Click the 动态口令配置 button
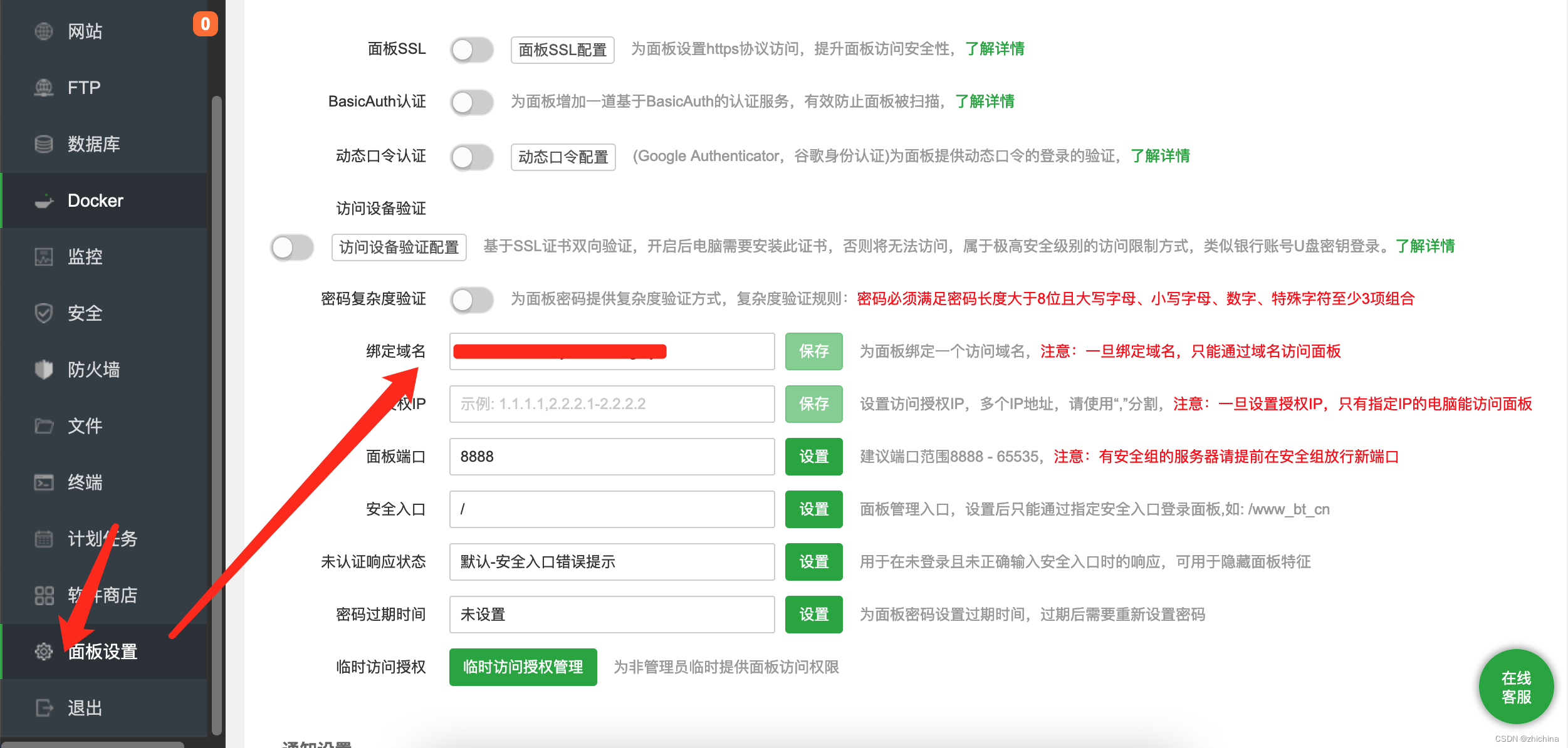The image size is (1568, 748). pos(563,157)
